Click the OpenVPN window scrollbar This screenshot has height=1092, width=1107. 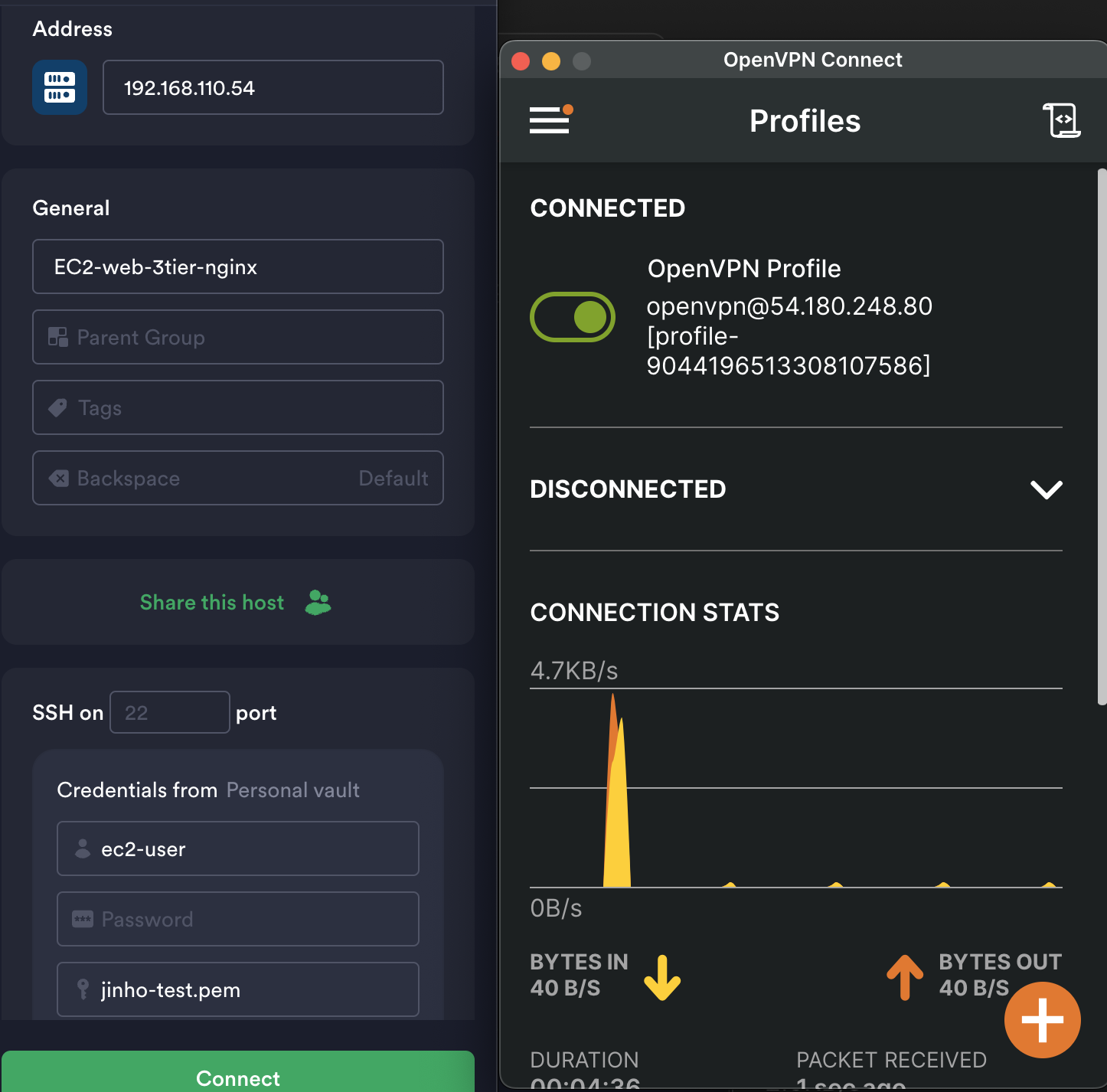pyautogui.click(x=1102, y=436)
